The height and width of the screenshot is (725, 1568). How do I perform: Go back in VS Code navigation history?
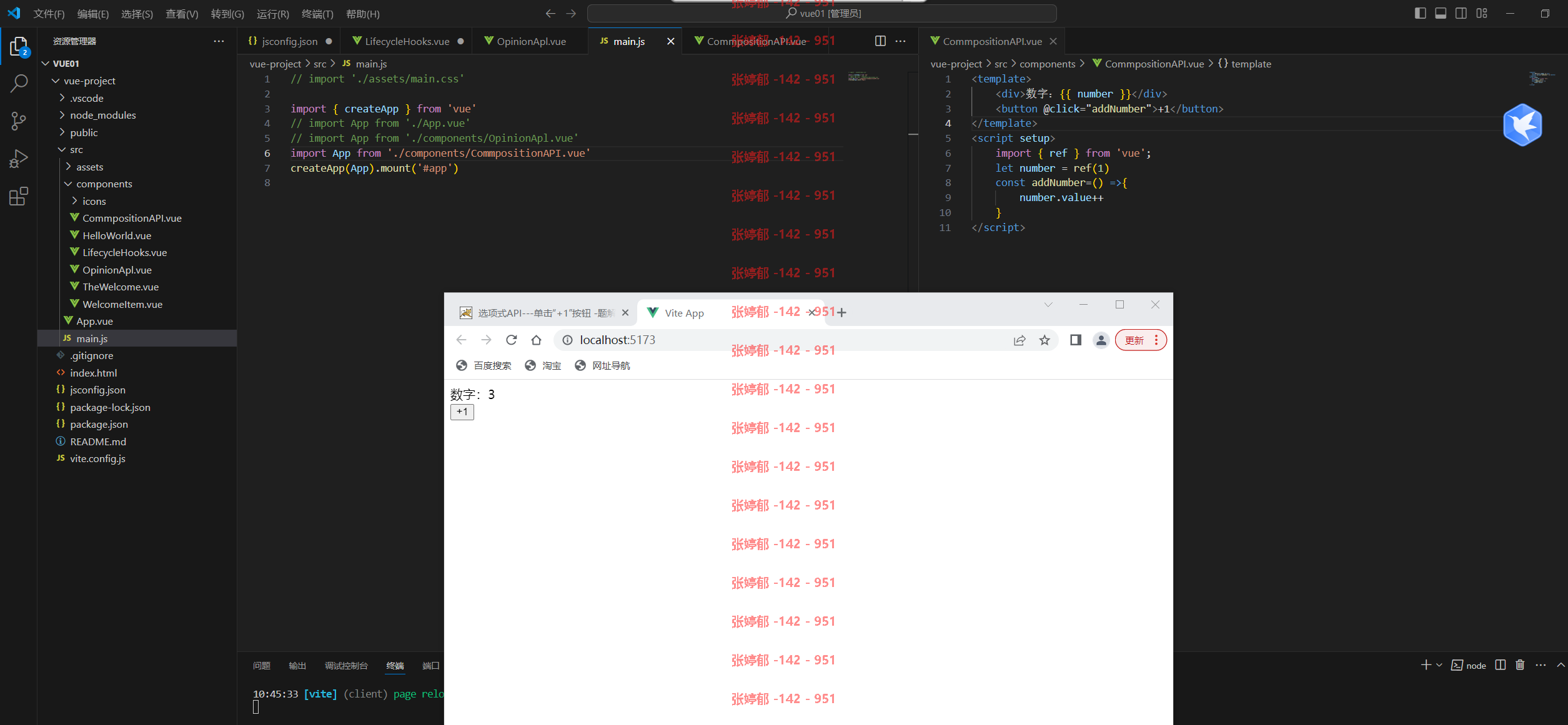tap(550, 13)
